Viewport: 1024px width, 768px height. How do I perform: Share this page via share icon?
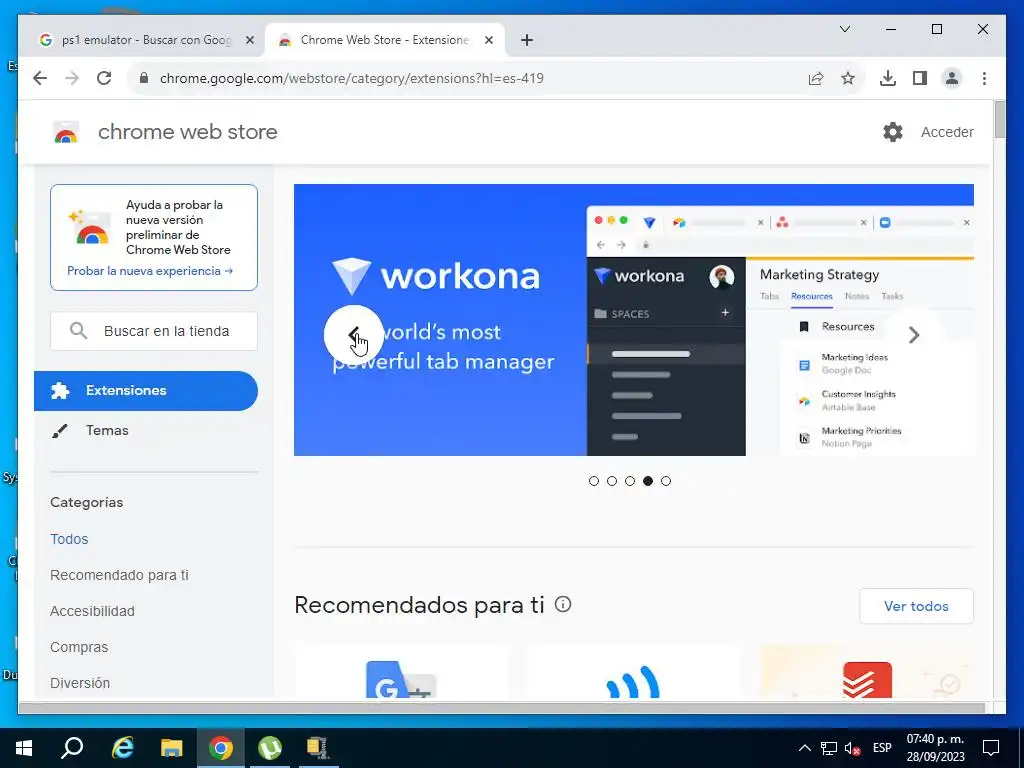pos(816,78)
